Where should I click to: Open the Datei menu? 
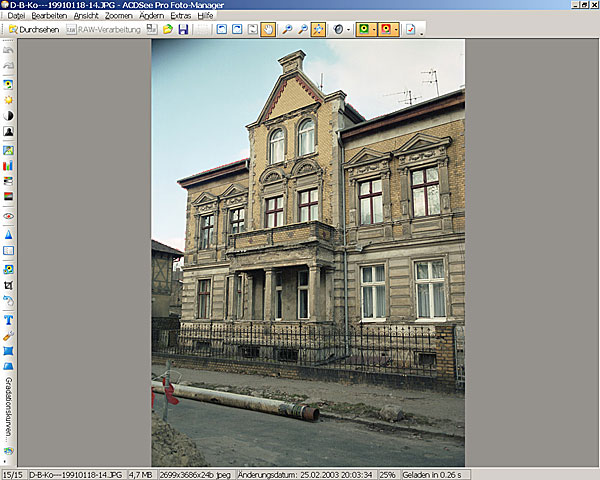pyautogui.click(x=16, y=16)
